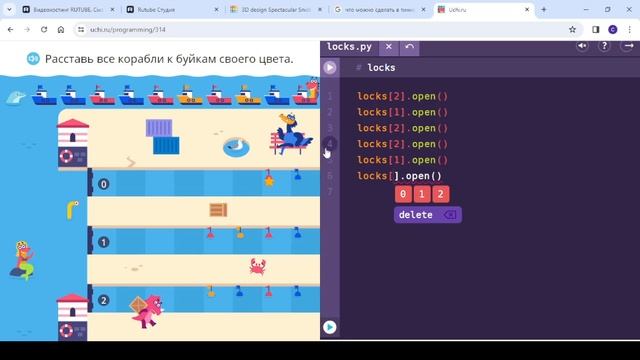Bookmark this page with the star
The image size is (640, 360).
pyautogui.click(x=572, y=29)
